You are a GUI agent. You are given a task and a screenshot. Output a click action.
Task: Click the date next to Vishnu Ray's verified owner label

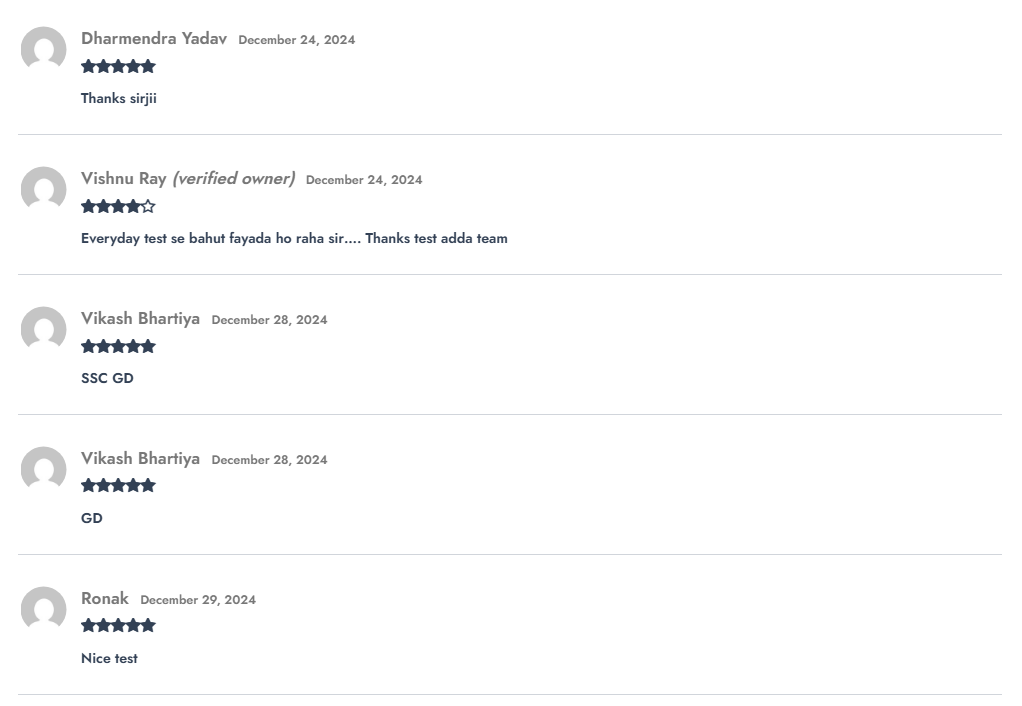pyautogui.click(x=364, y=180)
